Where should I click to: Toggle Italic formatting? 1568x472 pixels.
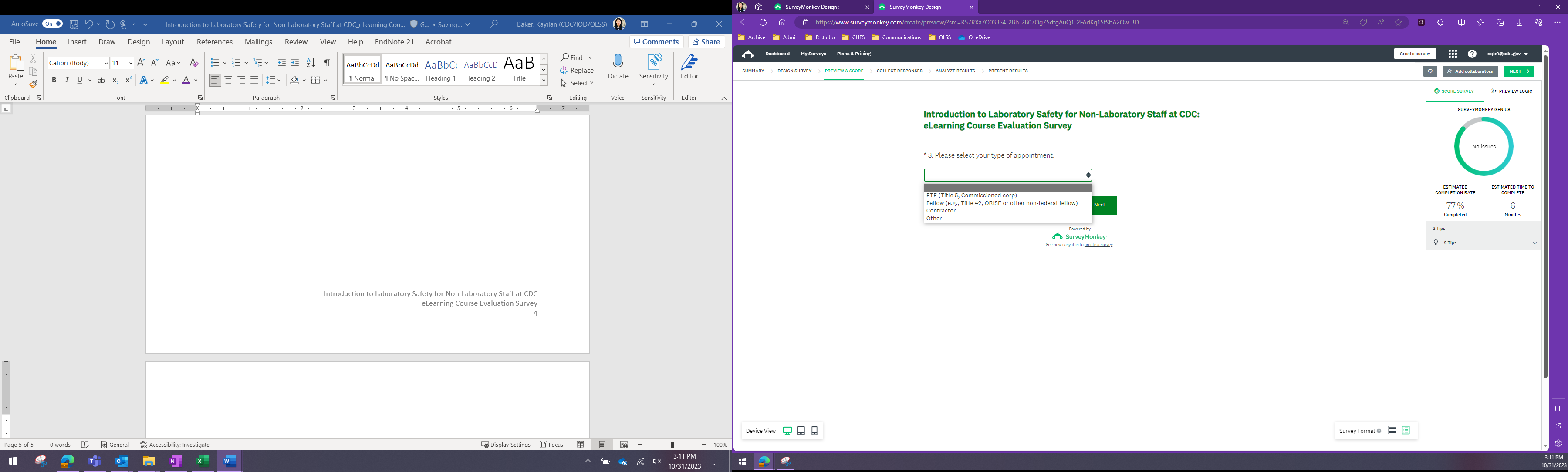[67, 80]
